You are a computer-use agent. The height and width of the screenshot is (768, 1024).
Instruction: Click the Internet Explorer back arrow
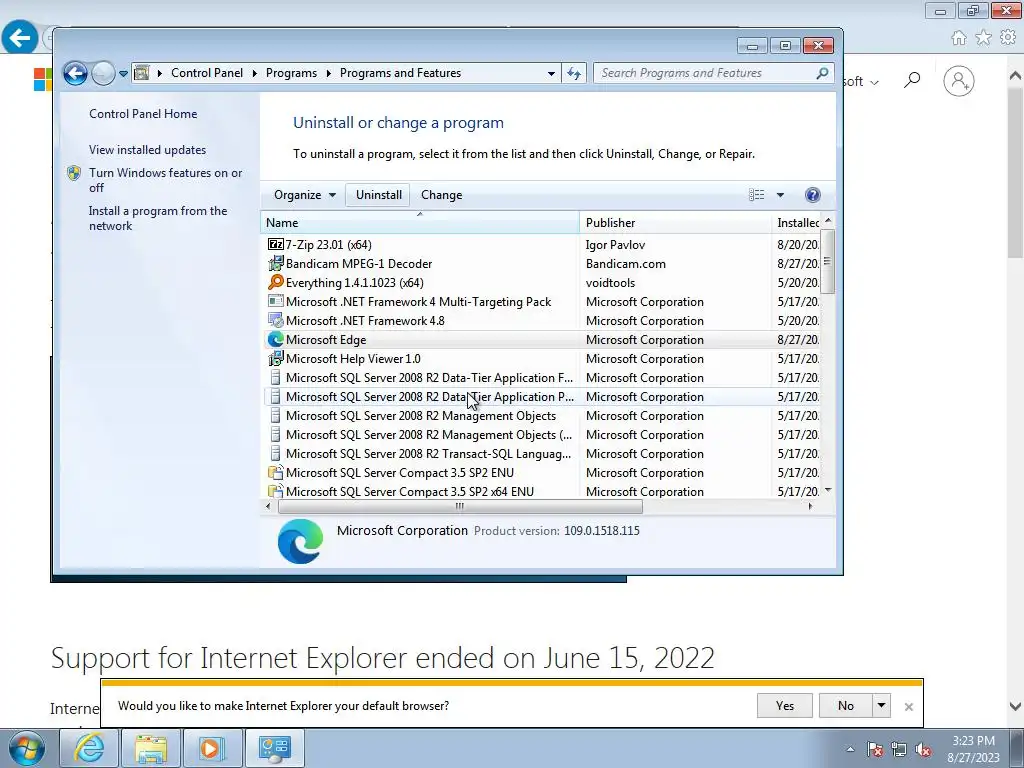[19, 38]
